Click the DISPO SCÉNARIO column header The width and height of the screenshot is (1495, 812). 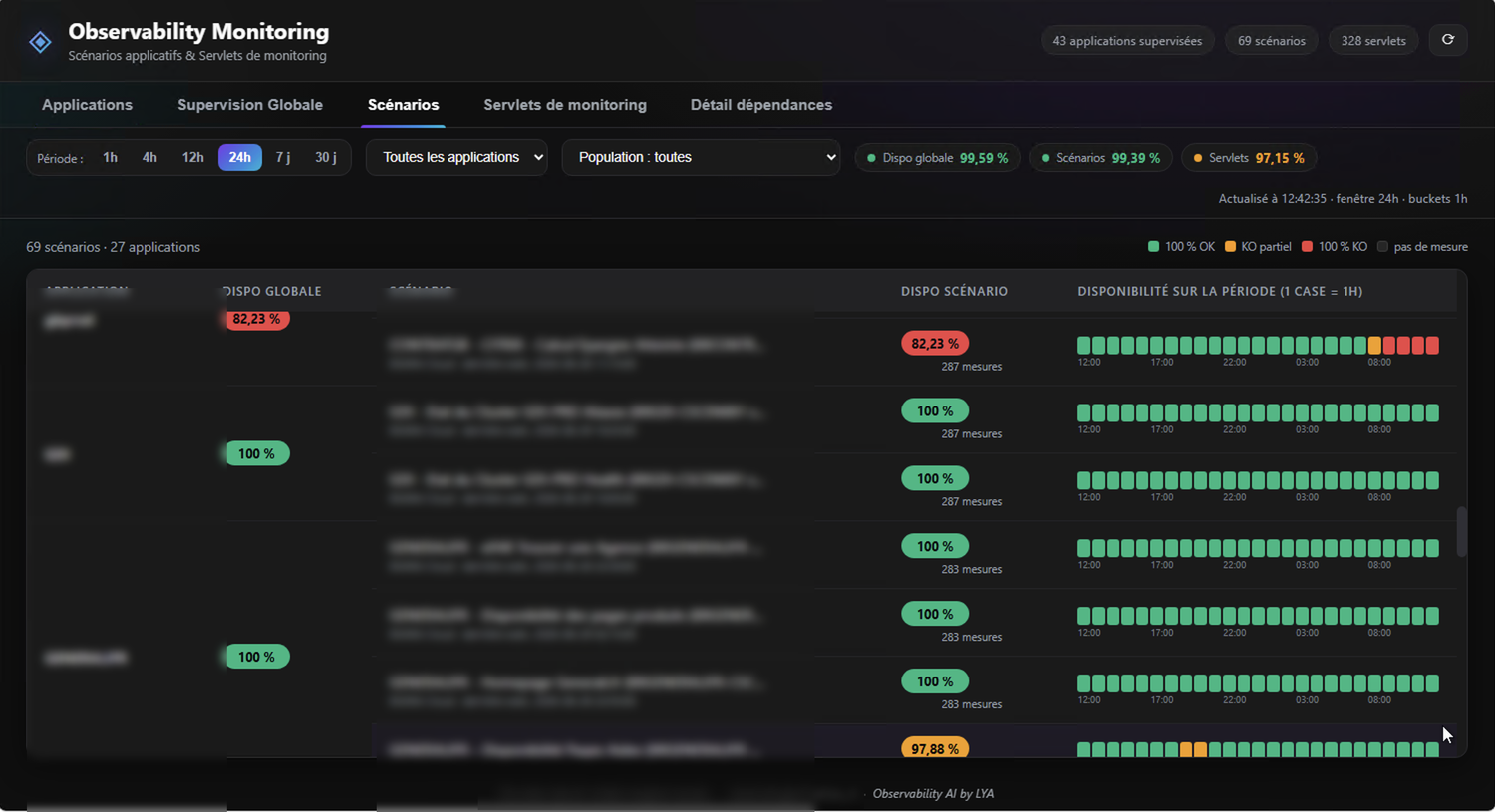[x=954, y=291]
